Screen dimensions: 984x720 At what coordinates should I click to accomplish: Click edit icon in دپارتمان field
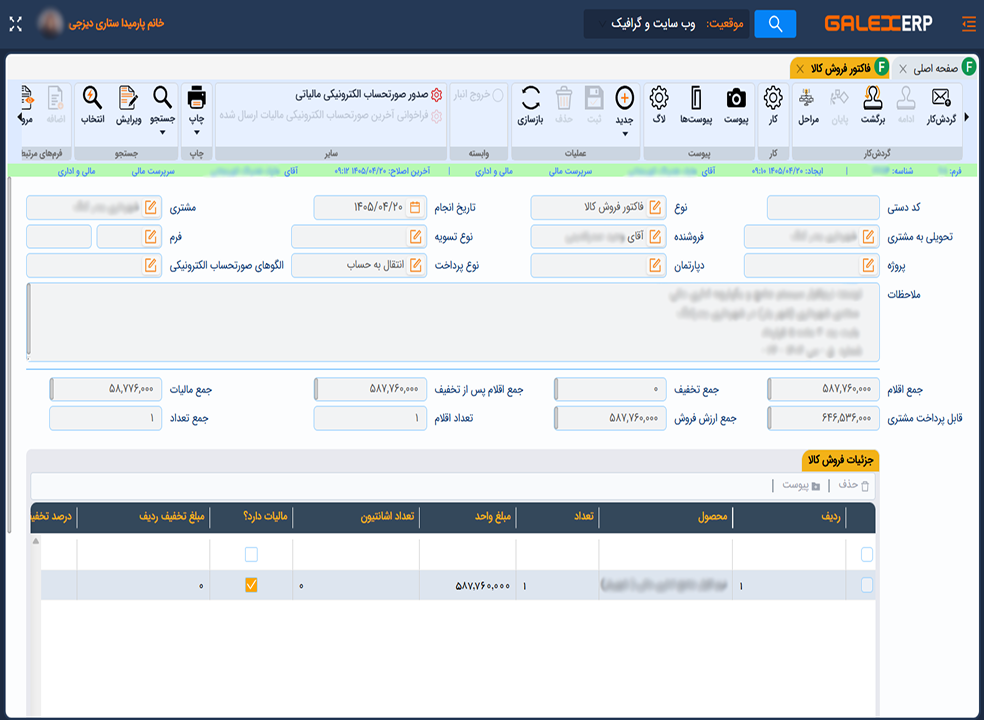click(x=655, y=266)
